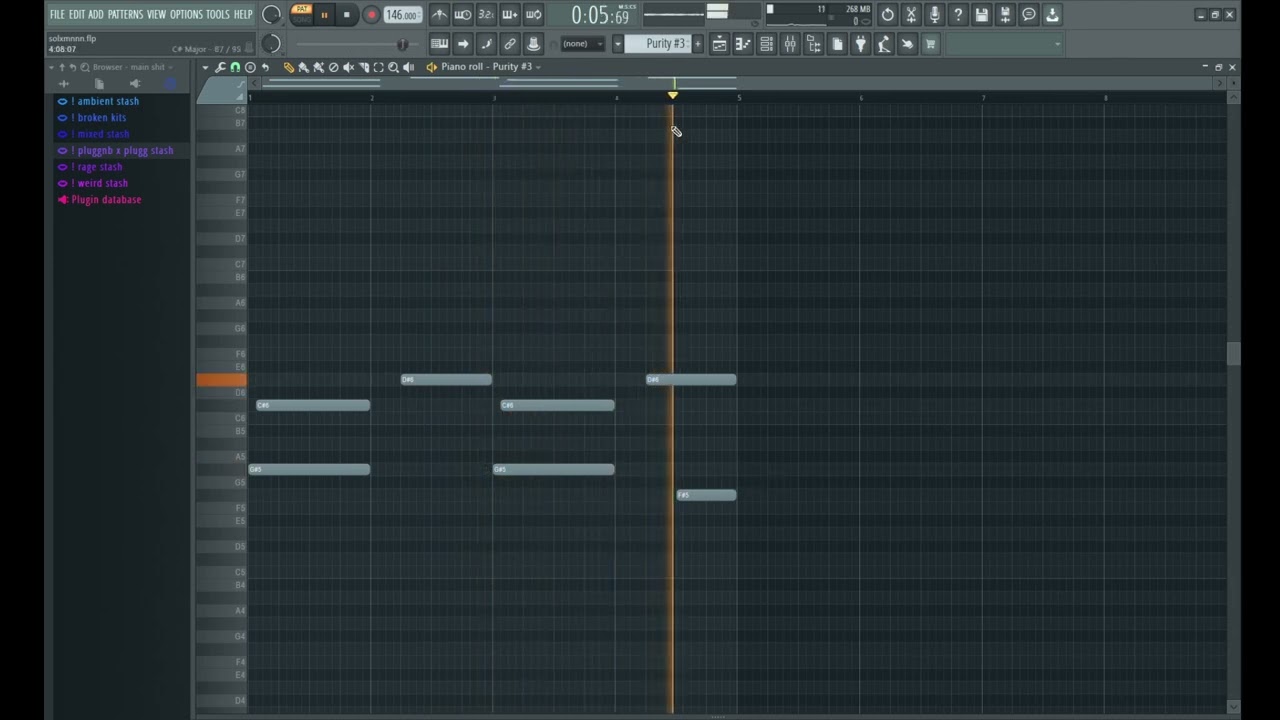Toggle the multilink to controllers link icon

(x=510, y=44)
